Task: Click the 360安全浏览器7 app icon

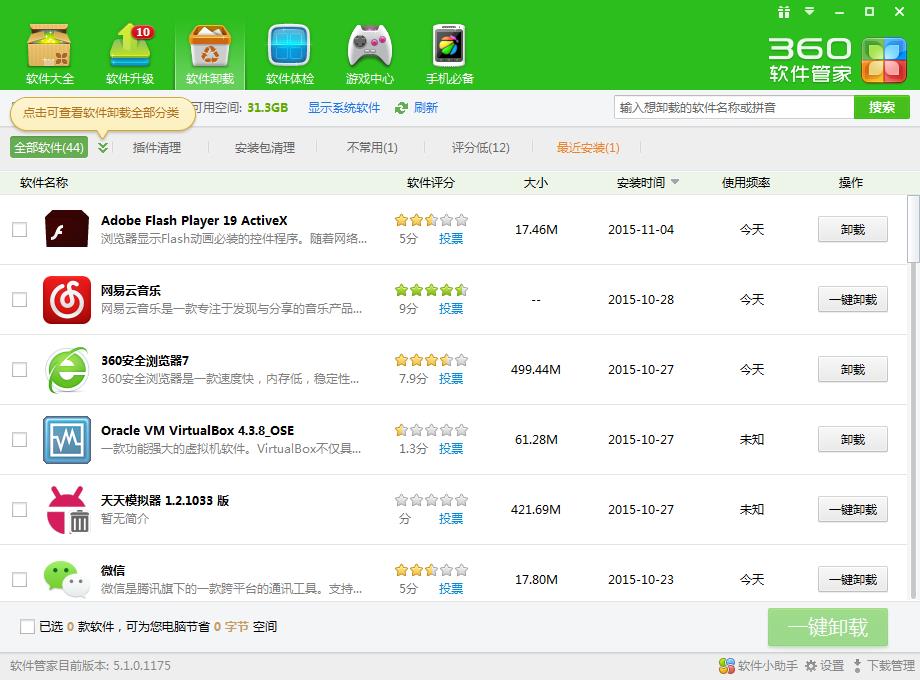Action: pos(67,370)
